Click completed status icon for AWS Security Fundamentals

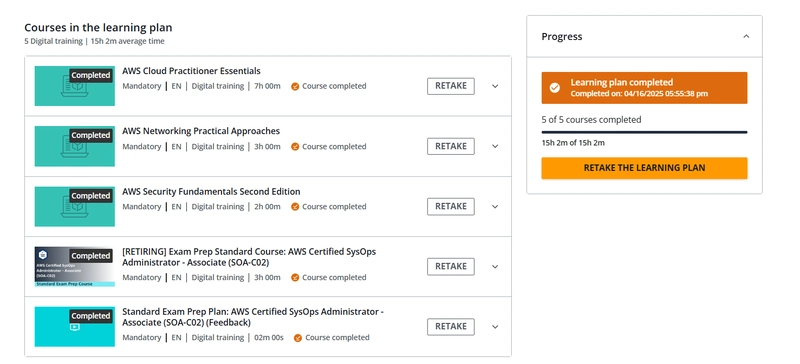pyautogui.click(x=295, y=207)
